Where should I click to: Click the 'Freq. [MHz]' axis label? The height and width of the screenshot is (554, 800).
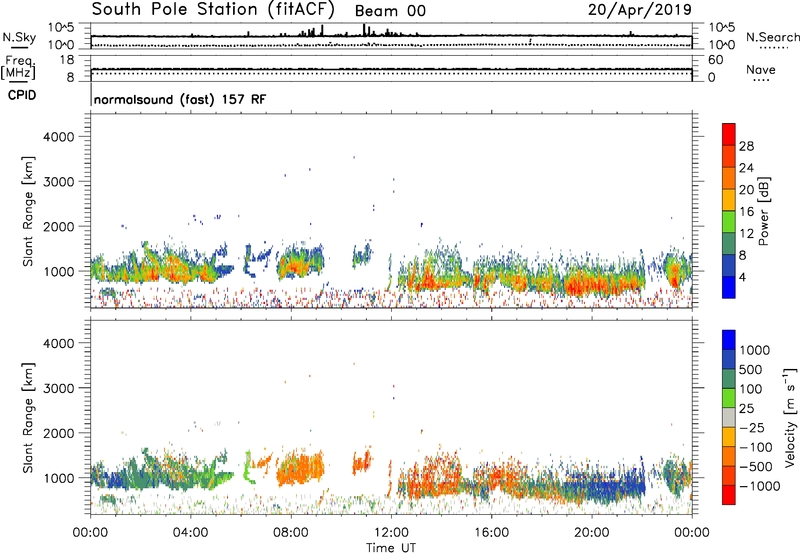(x=19, y=68)
